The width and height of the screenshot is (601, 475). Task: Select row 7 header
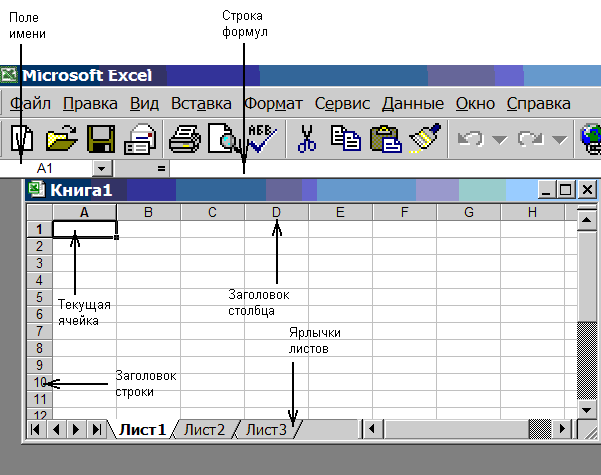pos(39,331)
